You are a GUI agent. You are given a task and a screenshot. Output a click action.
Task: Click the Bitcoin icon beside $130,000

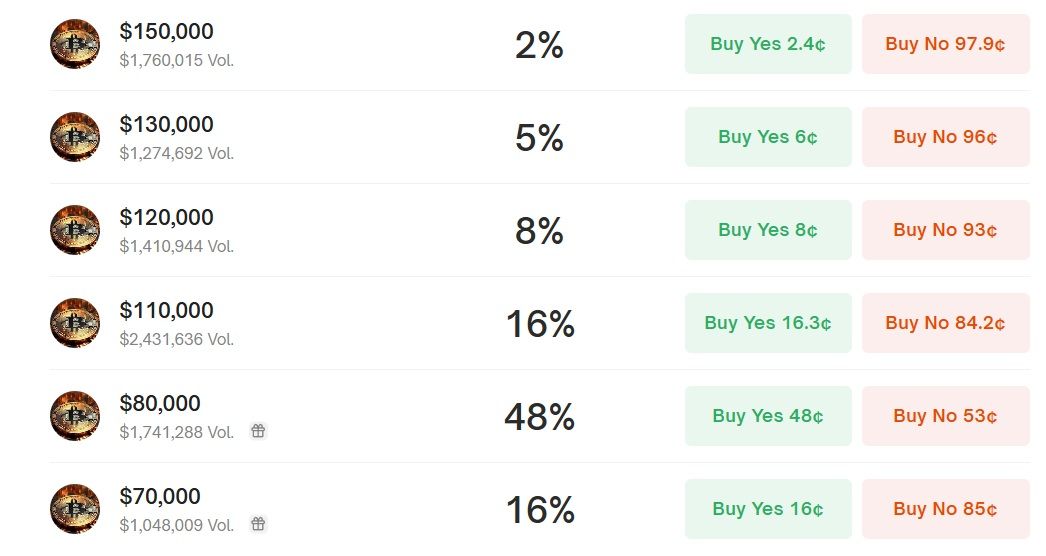(x=75, y=137)
